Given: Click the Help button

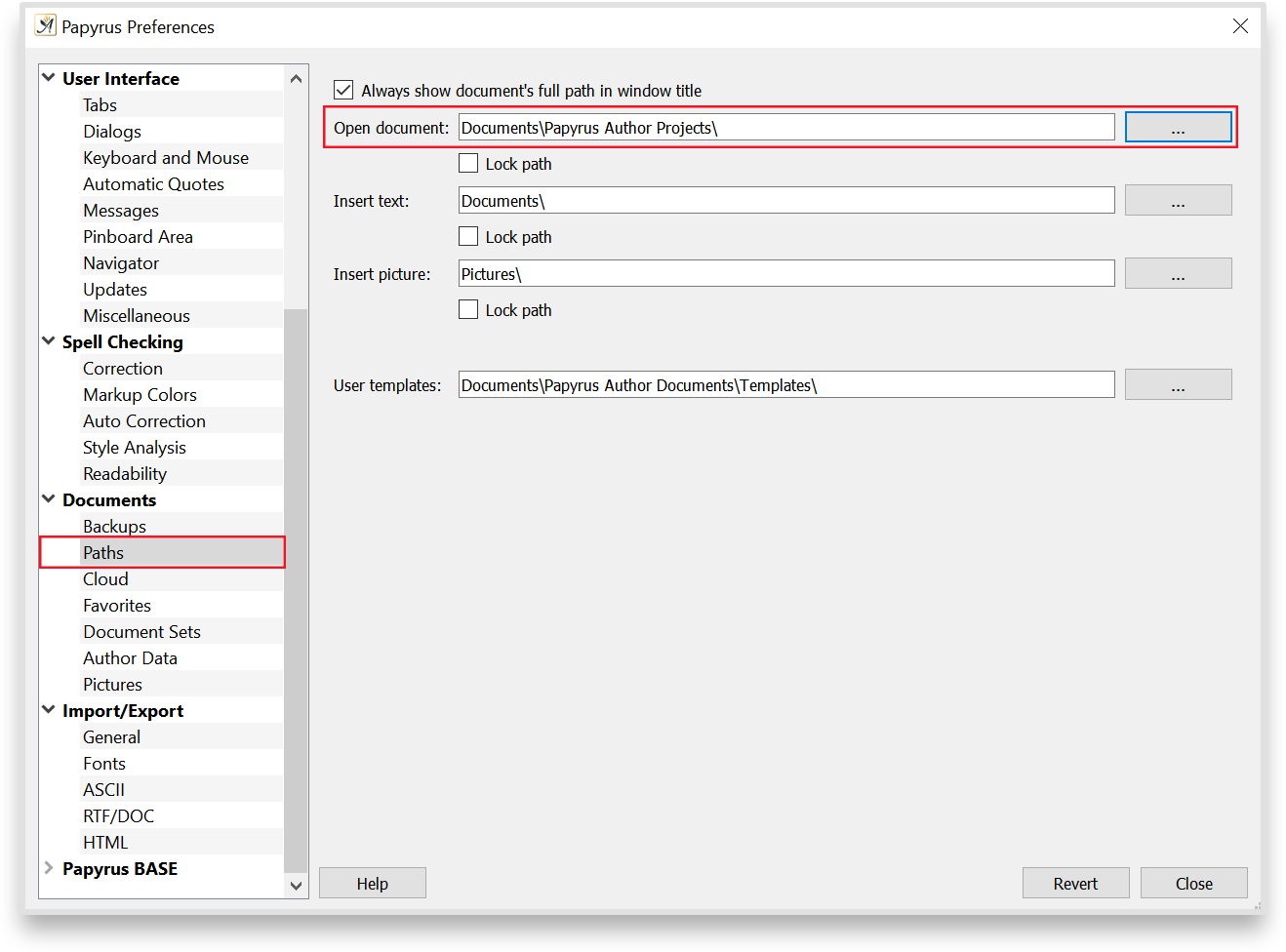Looking at the screenshot, I should pos(372,883).
